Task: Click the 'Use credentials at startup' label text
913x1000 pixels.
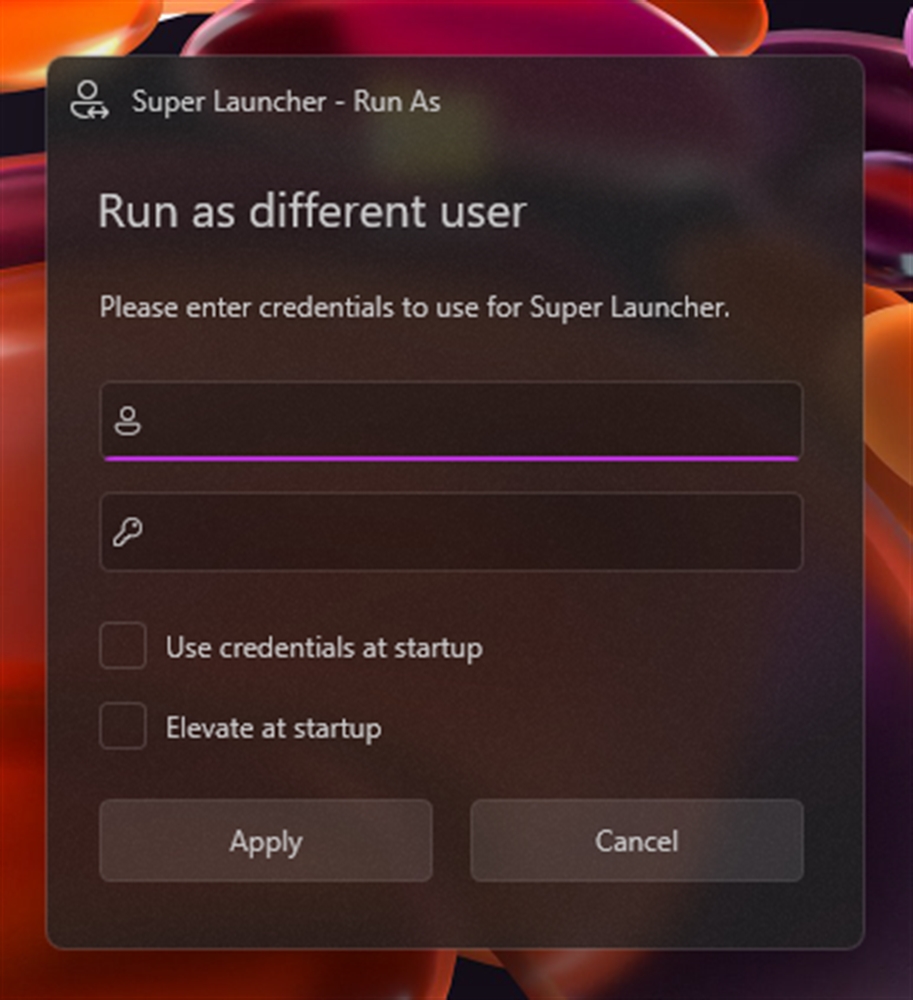Action: (x=324, y=648)
